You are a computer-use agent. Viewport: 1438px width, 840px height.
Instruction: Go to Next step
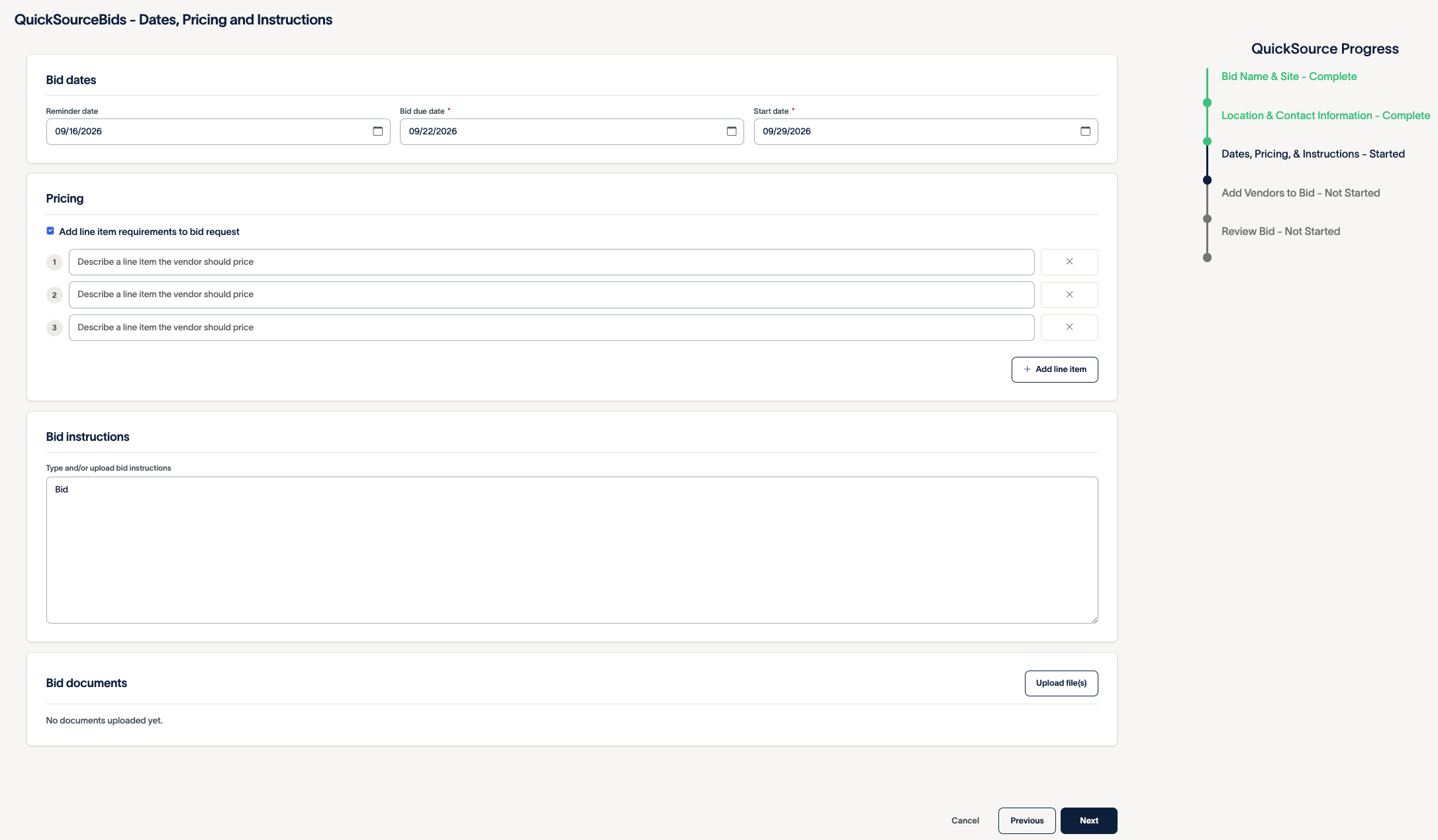(1089, 821)
